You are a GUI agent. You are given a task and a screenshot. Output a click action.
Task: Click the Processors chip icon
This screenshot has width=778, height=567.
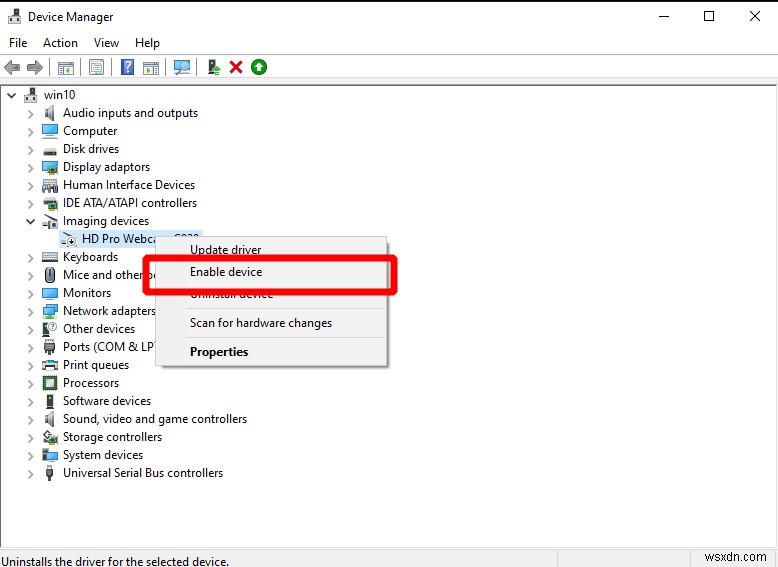(x=50, y=383)
